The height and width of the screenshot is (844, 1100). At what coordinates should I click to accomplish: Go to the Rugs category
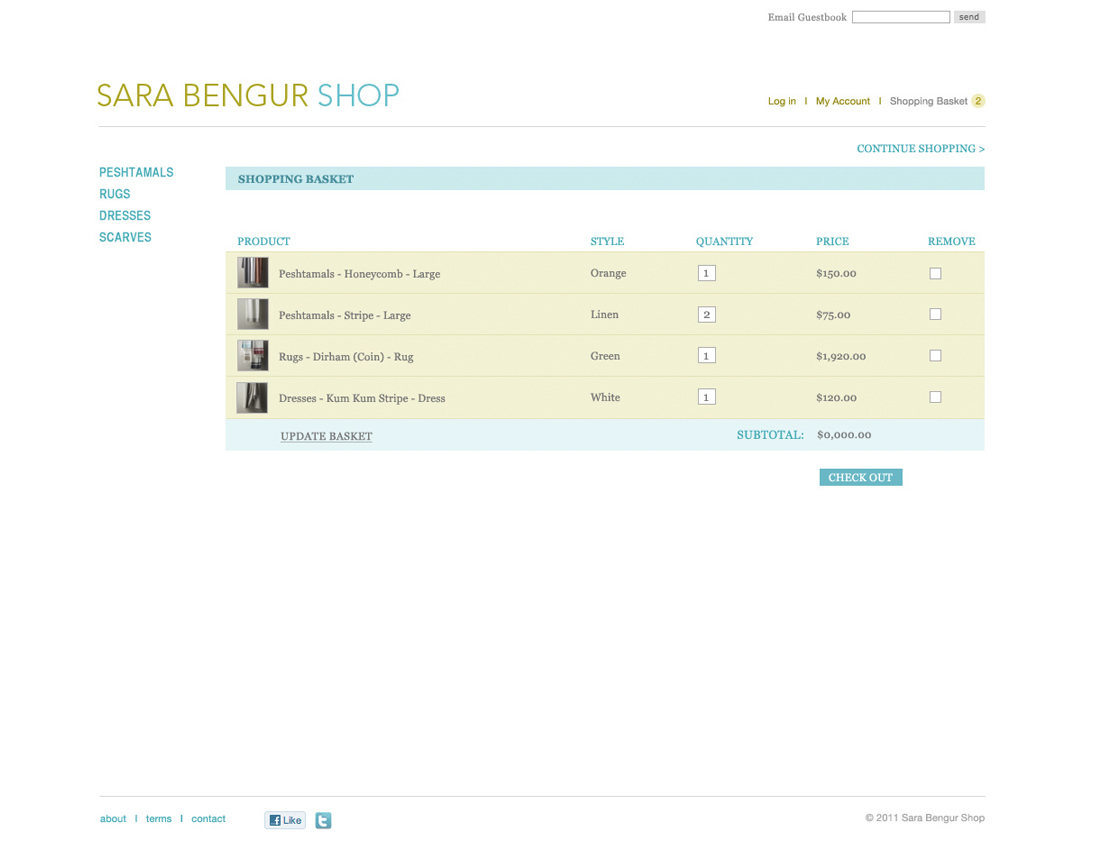(115, 194)
